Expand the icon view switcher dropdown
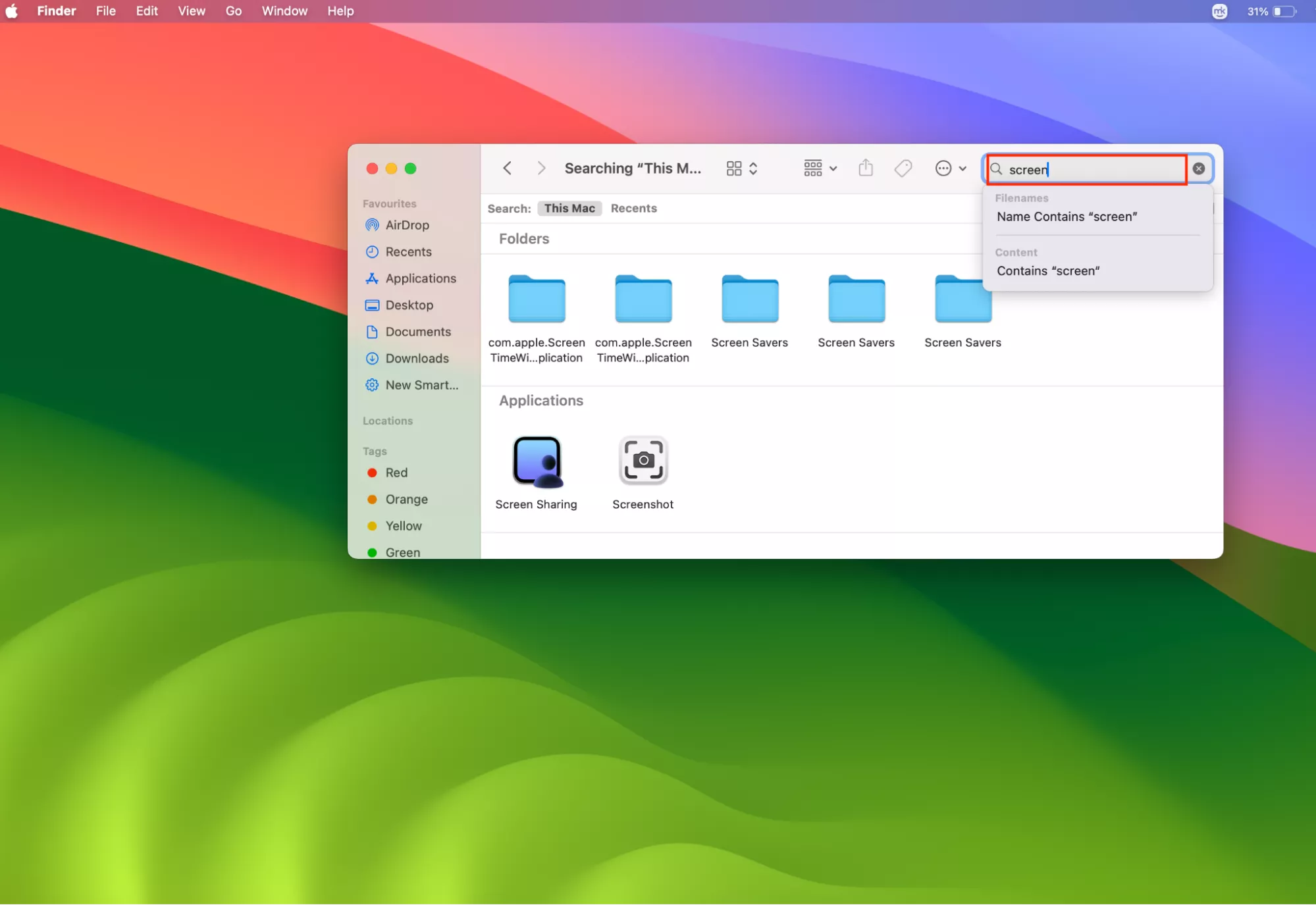This screenshot has width=1316, height=905. (742, 168)
